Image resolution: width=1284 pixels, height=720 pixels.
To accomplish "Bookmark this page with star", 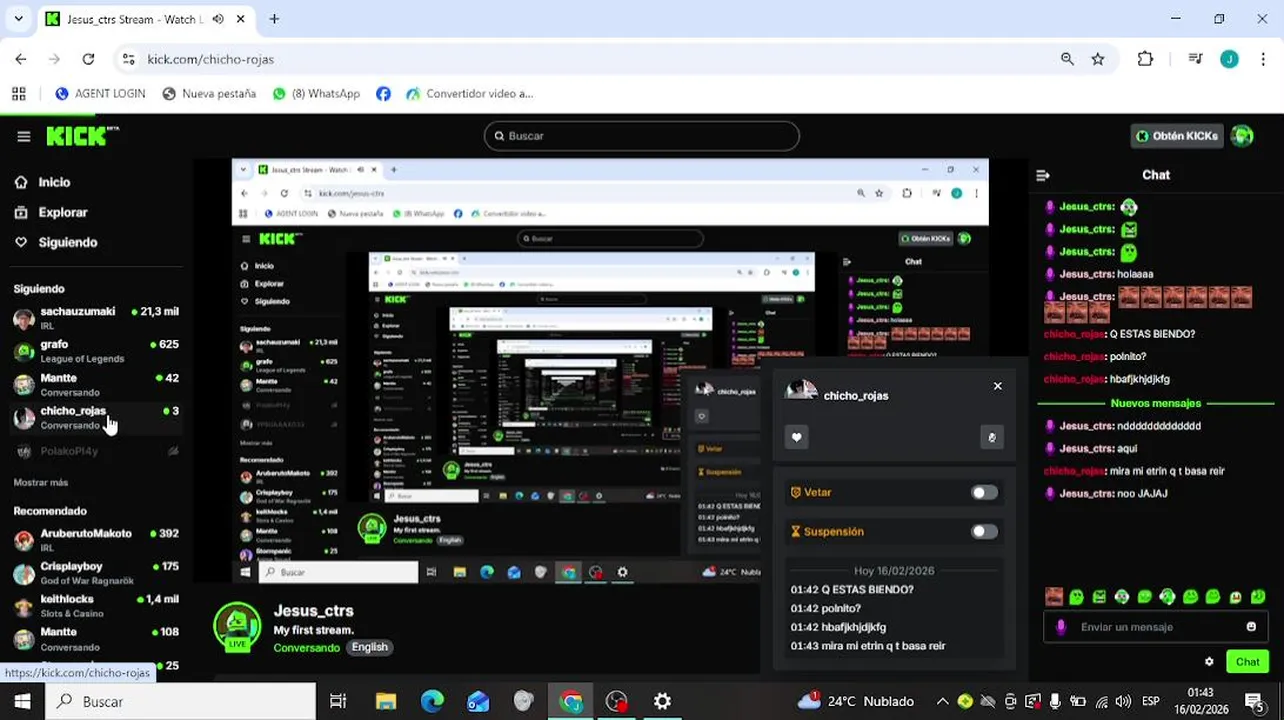I will coord(1098,59).
